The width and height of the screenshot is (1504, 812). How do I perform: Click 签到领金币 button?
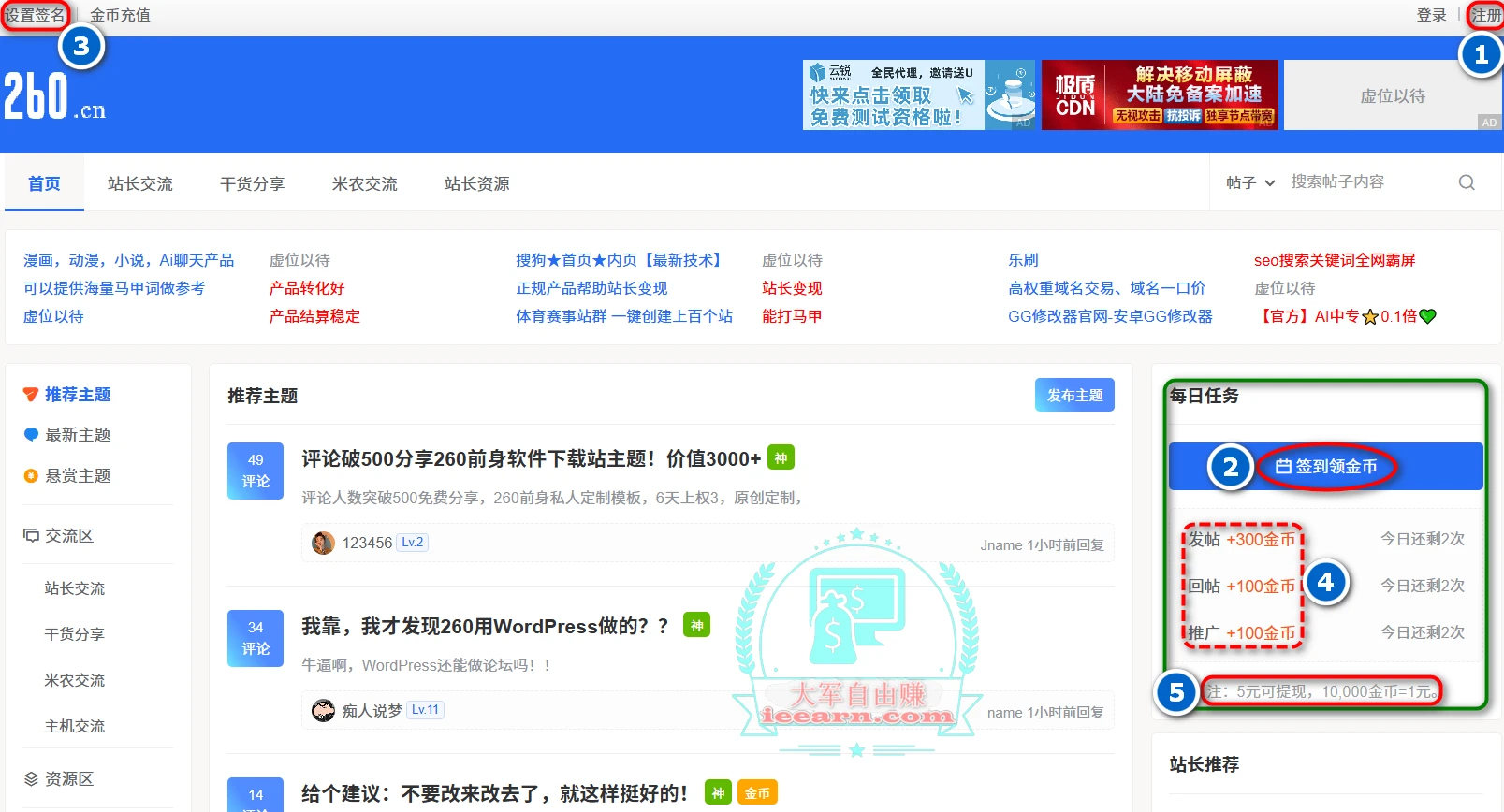[1325, 466]
